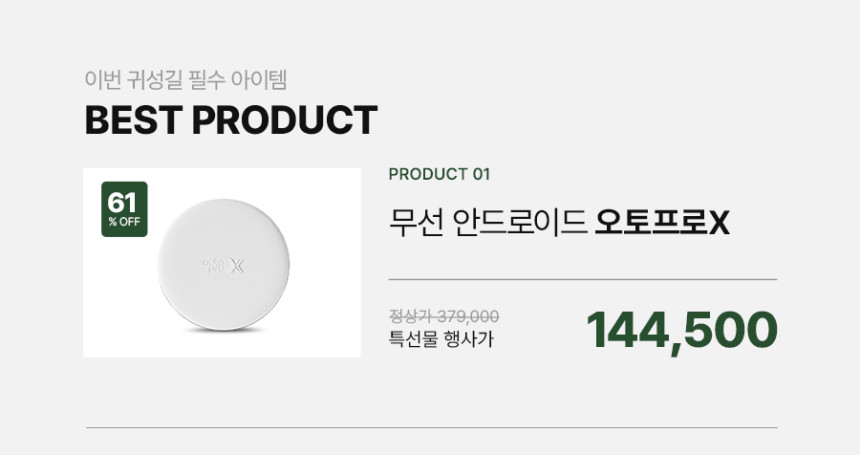
Task: Click the divider line below the product name
Action: [x=582, y=279]
